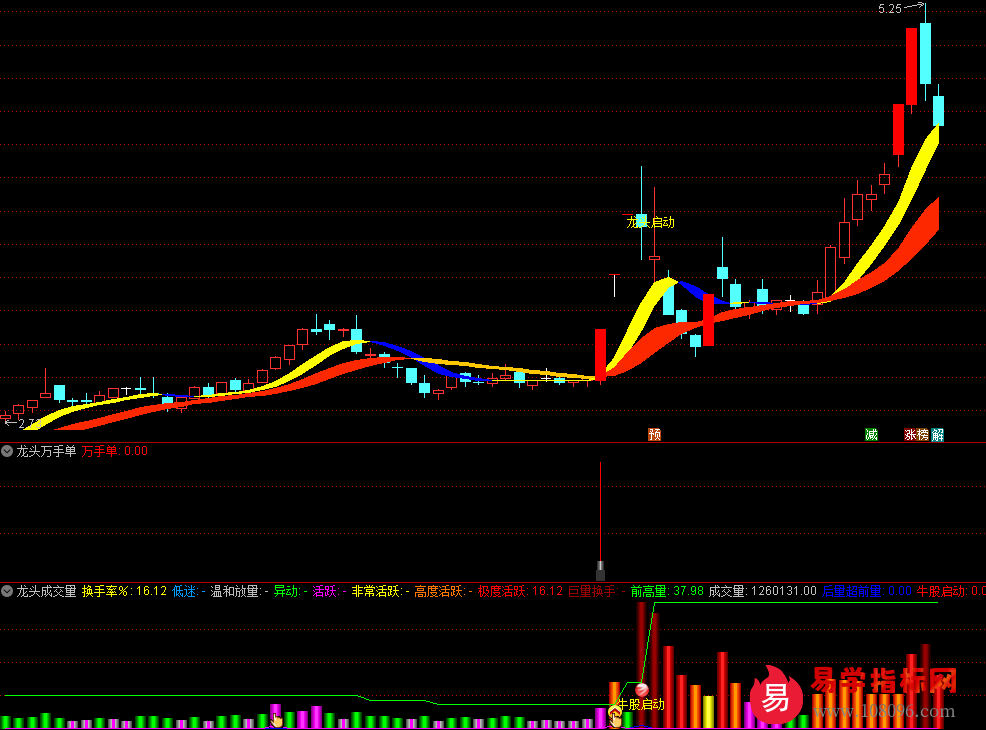Click hand pointer icon on magenta volume bar

(x=277, y=718)
